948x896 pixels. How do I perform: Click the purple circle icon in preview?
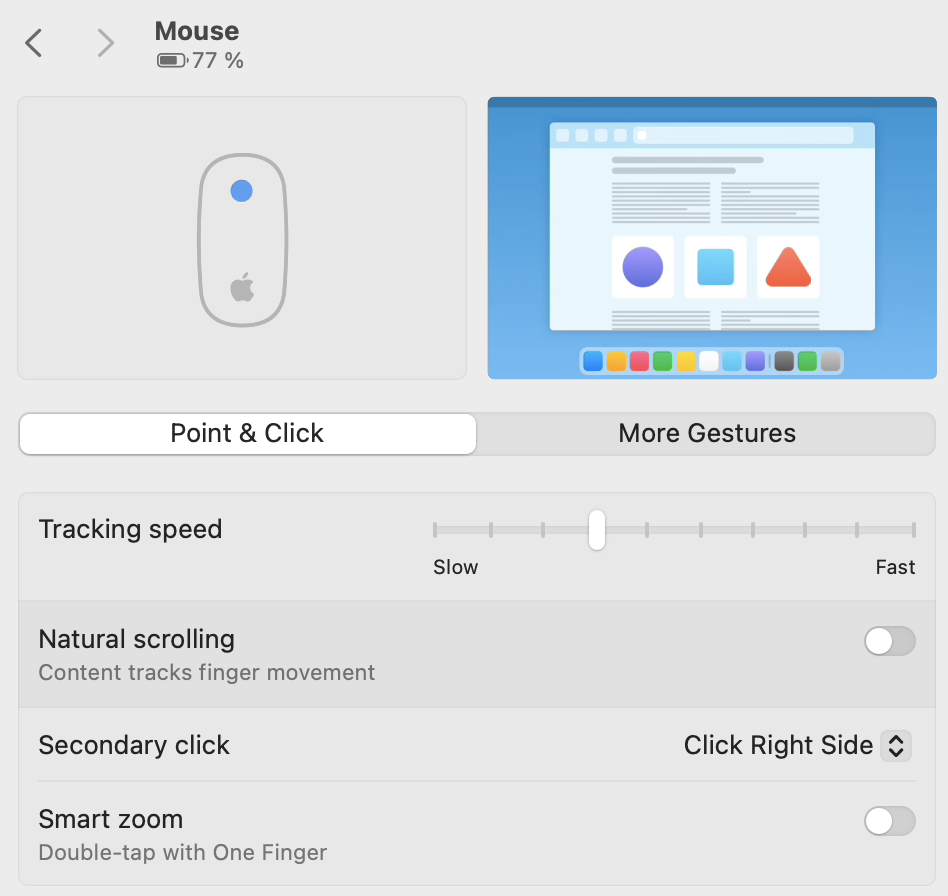tap(643, 267)
